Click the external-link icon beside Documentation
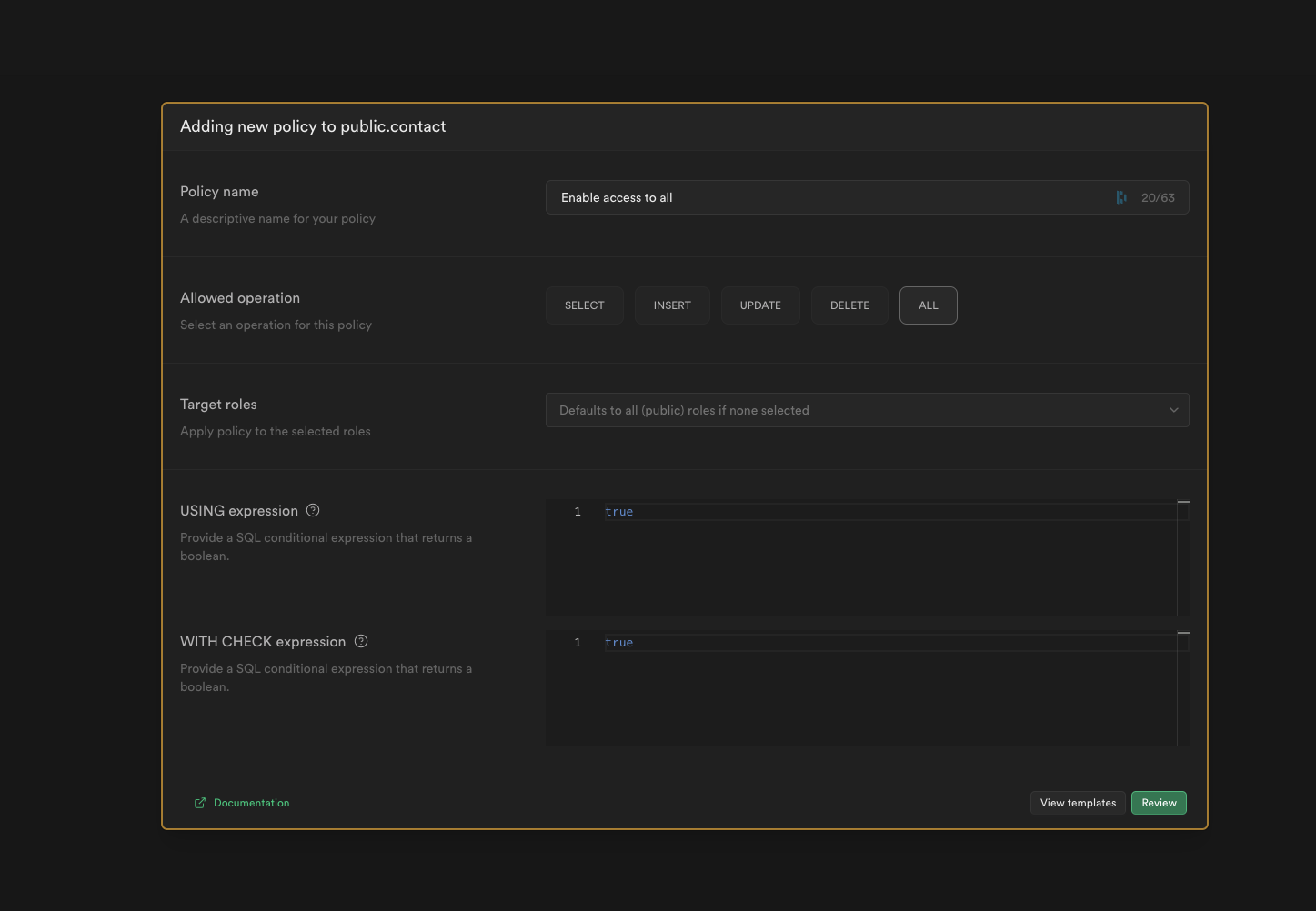This screenshot has width=1316, height=911. (x=198, y=803)
